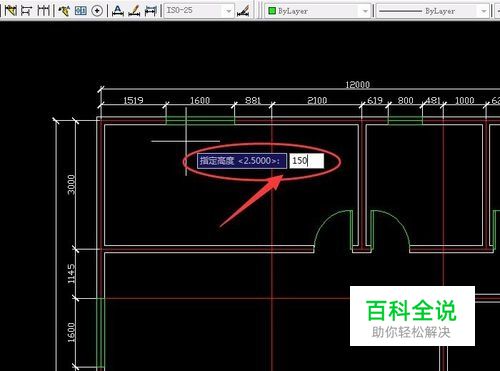Click the Dimension Update icon
This screenshot has height=371, width=500.
151,11
